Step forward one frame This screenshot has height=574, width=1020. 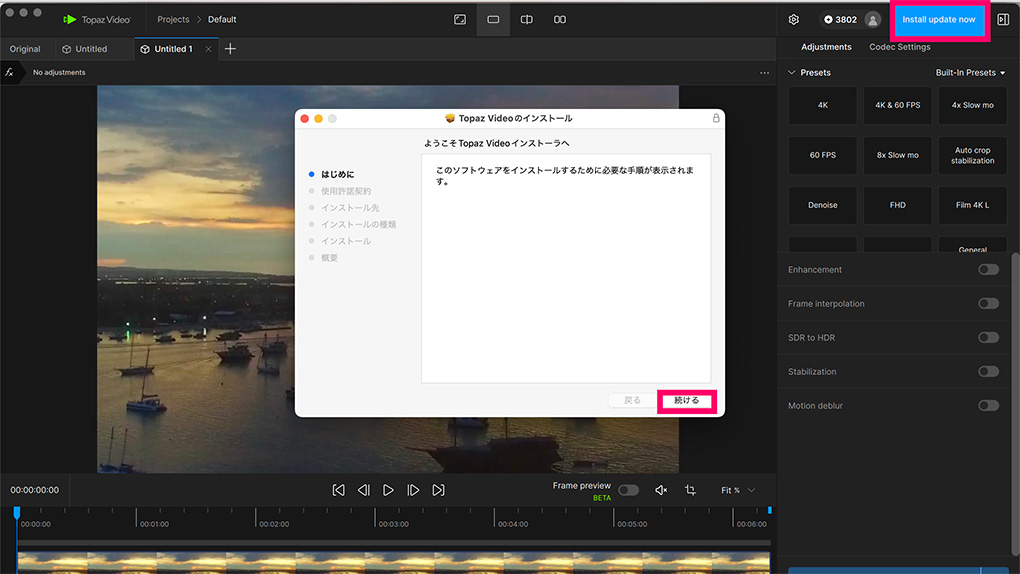coord(413,490)
